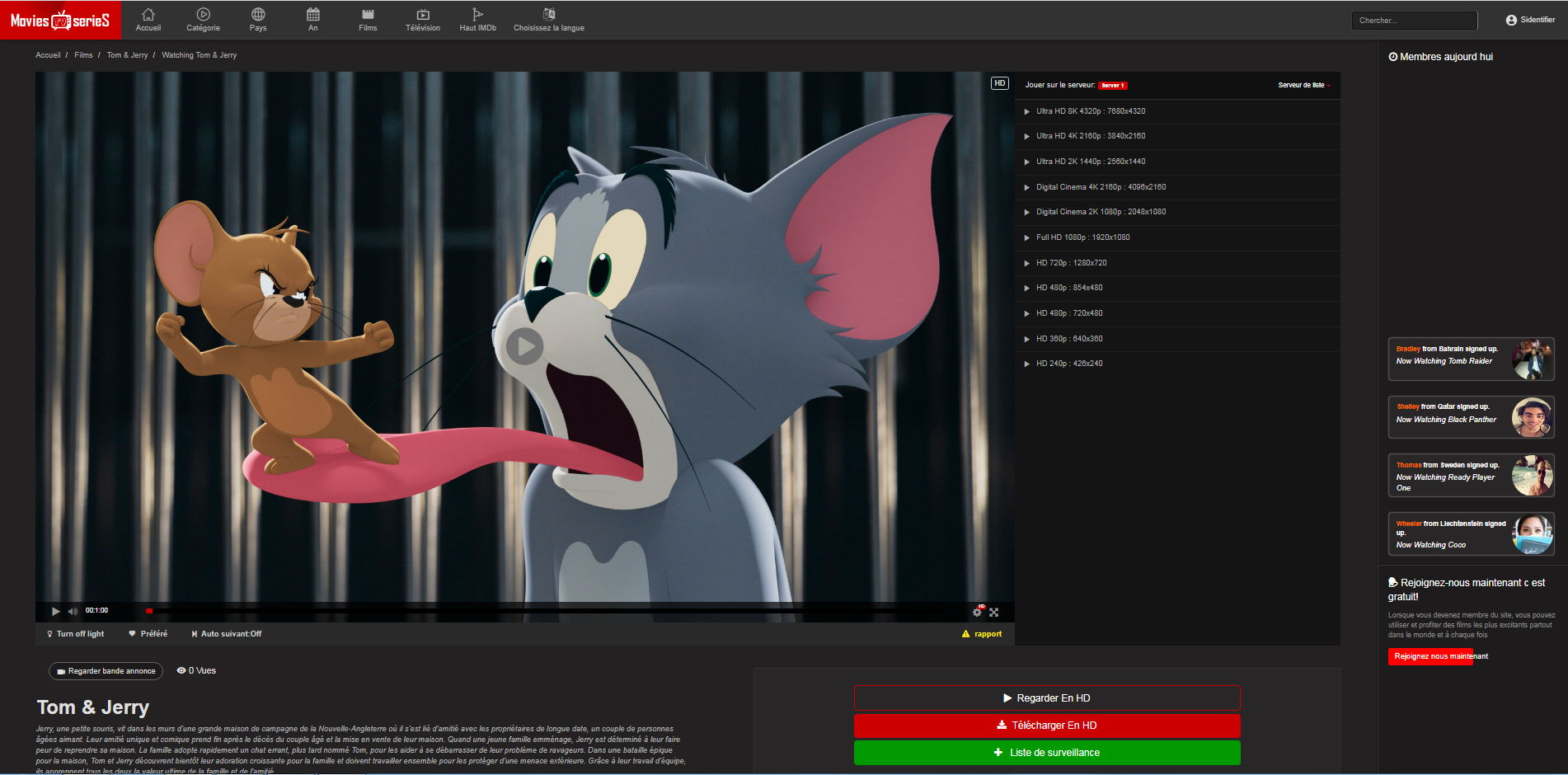Open Bradley from Bahrain member card
This screenshot has width=1568, height=775.
tap(1471, 359)
